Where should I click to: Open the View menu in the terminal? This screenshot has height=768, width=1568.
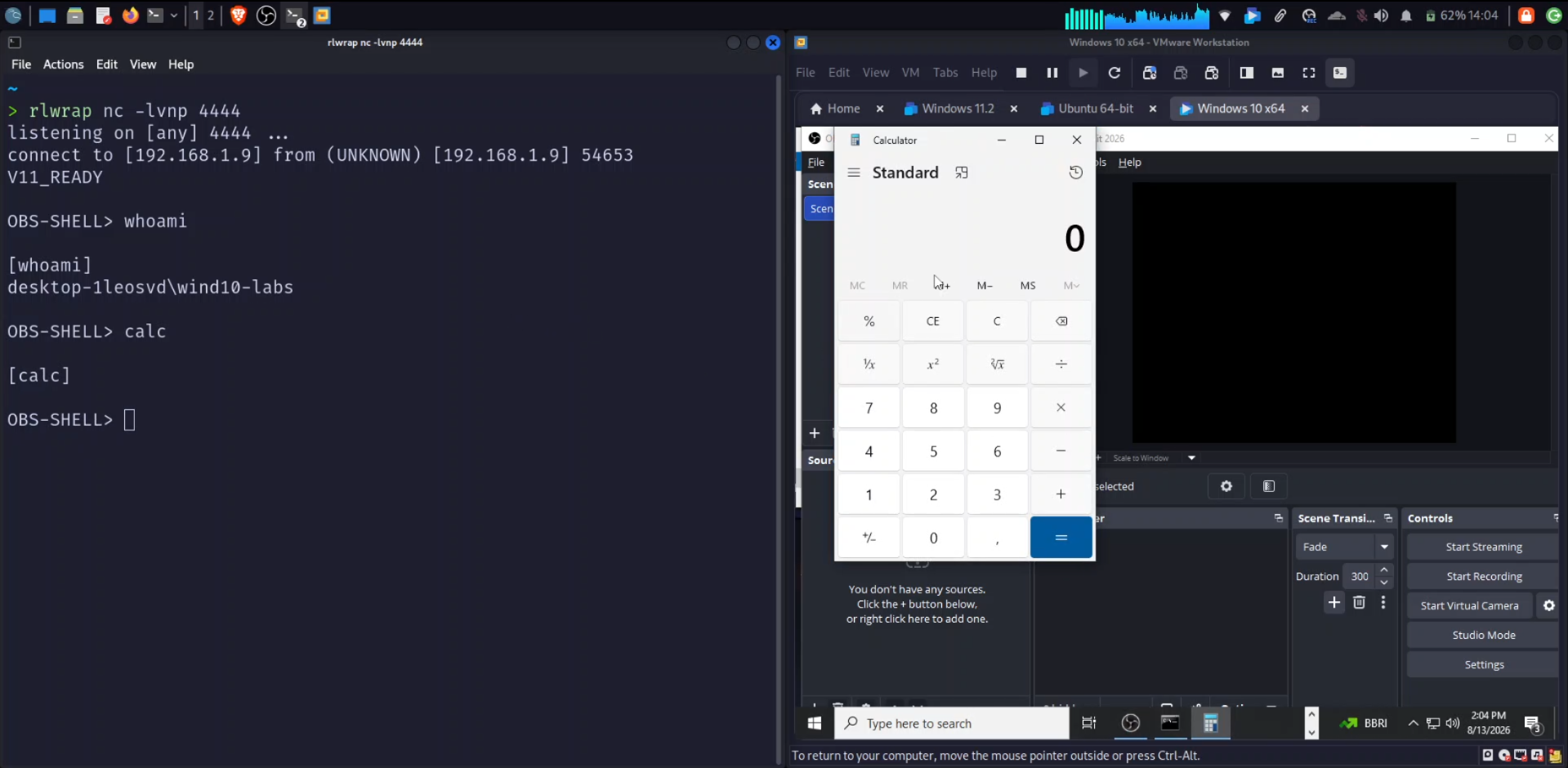[x=143, y=65]
